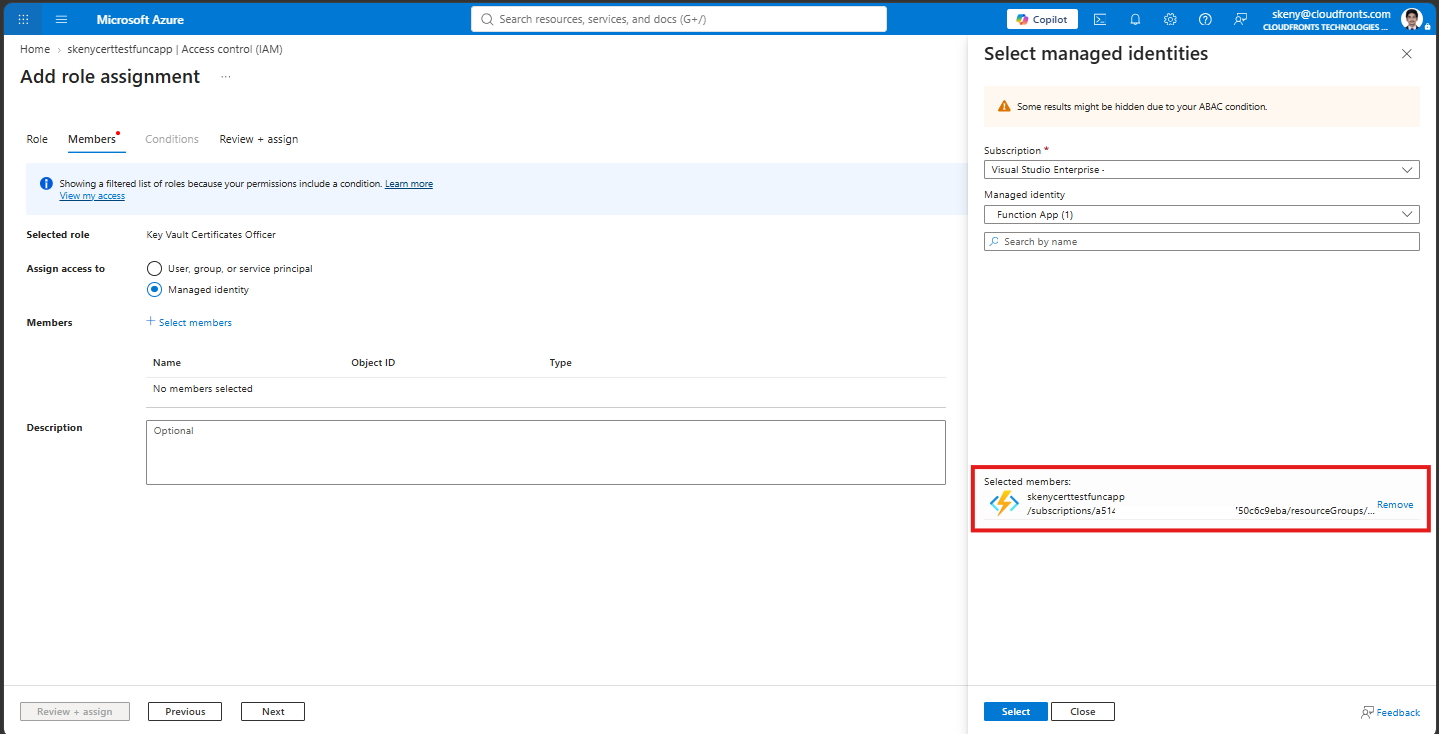1439x734 pixels.
Task: Click the warning icon in ABAC notice
Action: (1004, 106)
